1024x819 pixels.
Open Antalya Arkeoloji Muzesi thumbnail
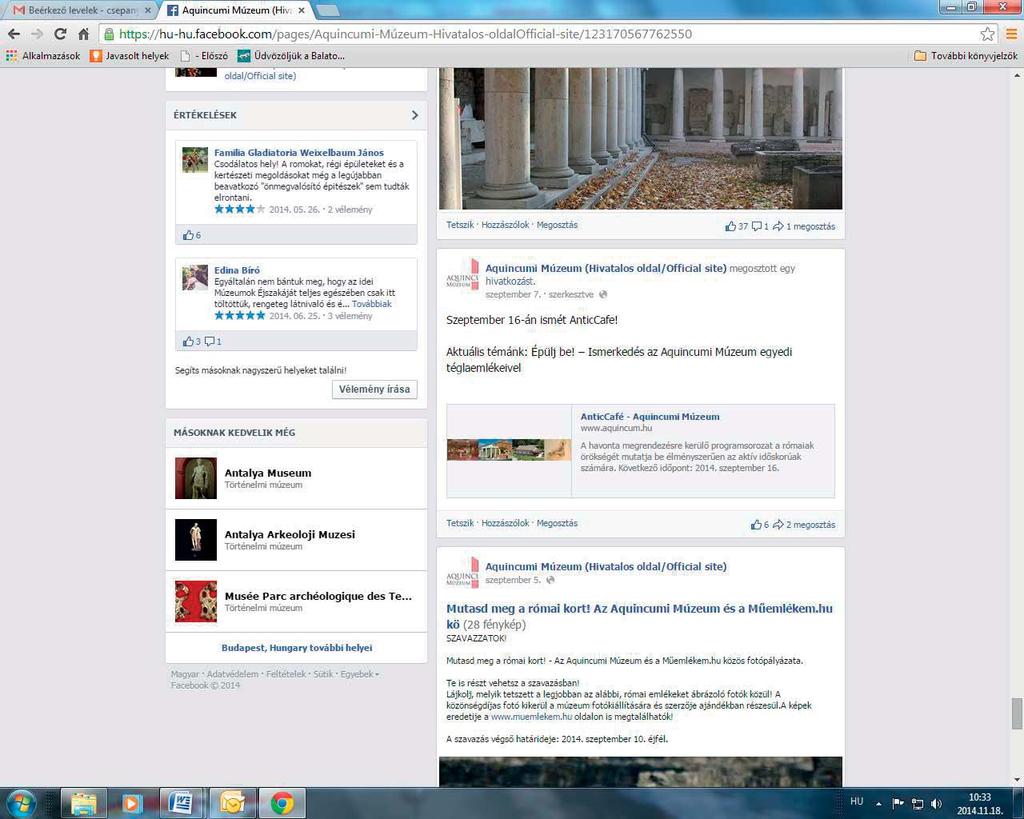[x=195, y=539]
